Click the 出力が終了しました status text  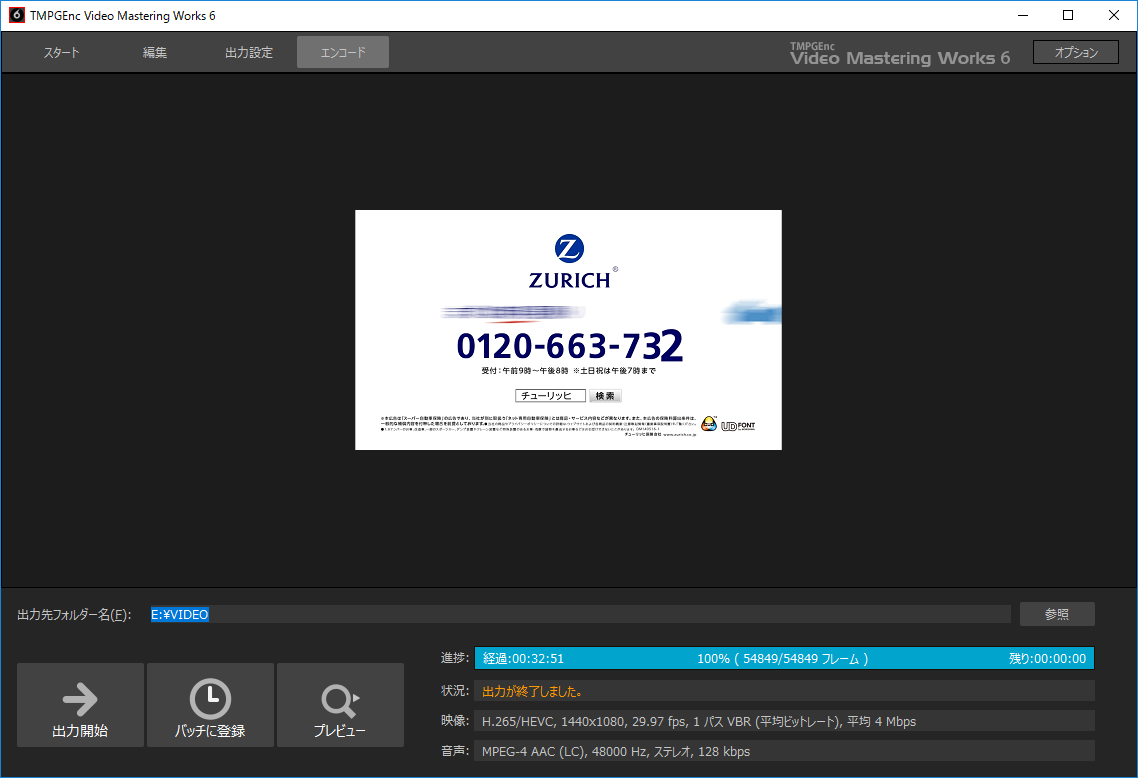tap(532, 692)
